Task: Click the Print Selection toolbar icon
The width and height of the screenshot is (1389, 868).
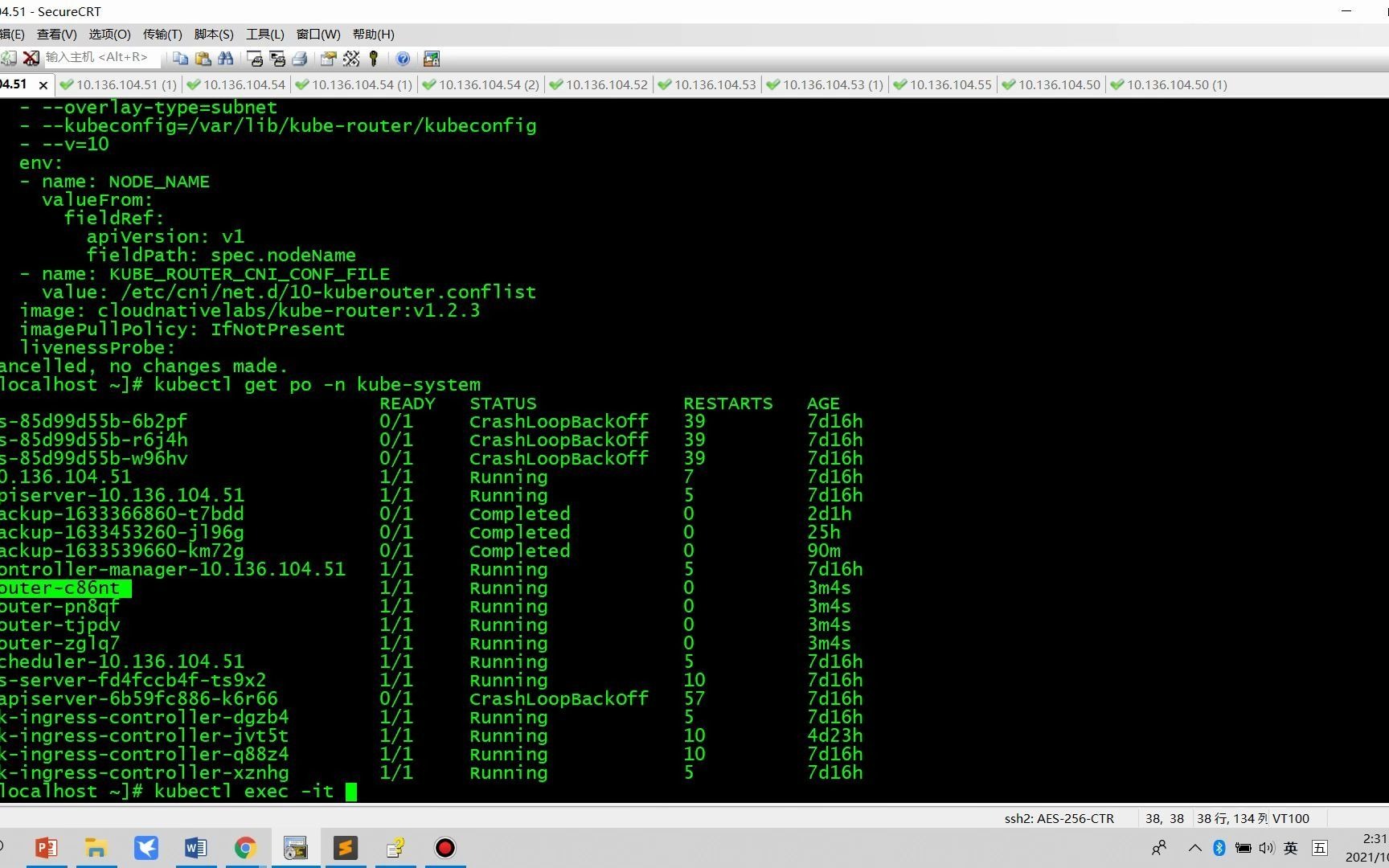Action: click(277, 58)
